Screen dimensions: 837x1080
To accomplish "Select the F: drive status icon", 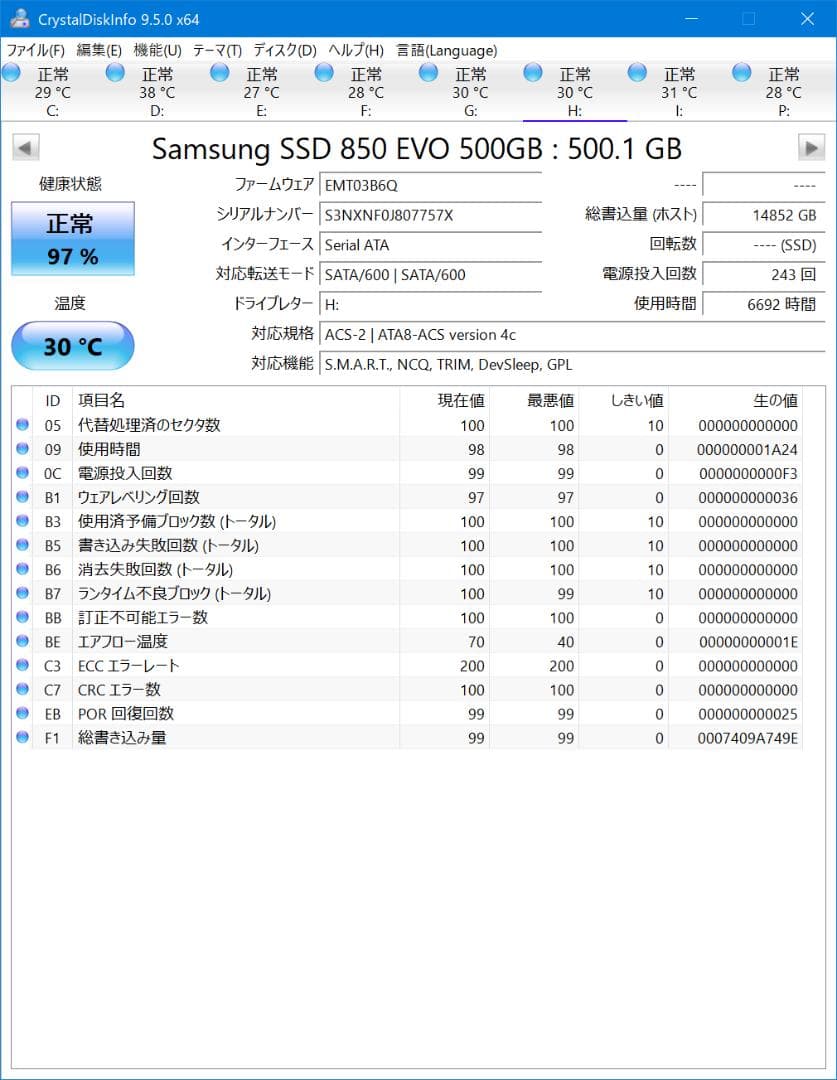I will pyautogui.click(x=324, y=72).
